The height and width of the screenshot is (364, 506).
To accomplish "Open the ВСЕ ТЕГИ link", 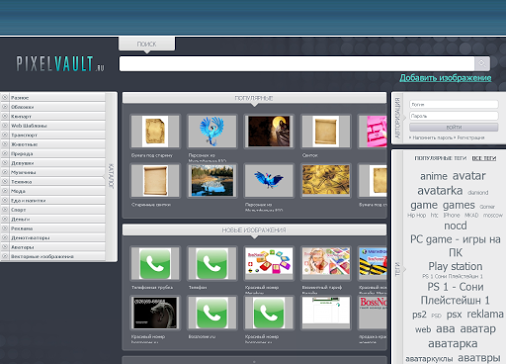I will 484,158.
